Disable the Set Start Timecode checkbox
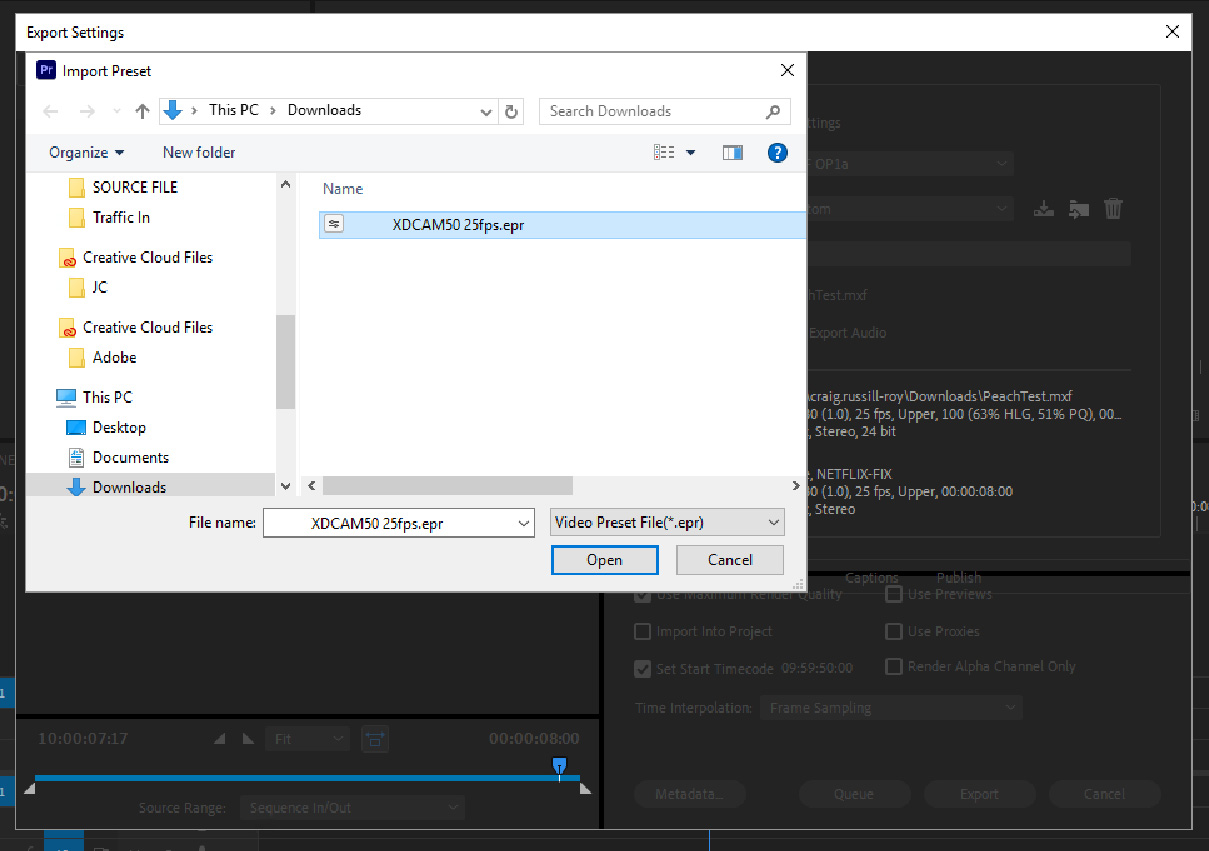The image size is (1209, 851). coord(642,667)
